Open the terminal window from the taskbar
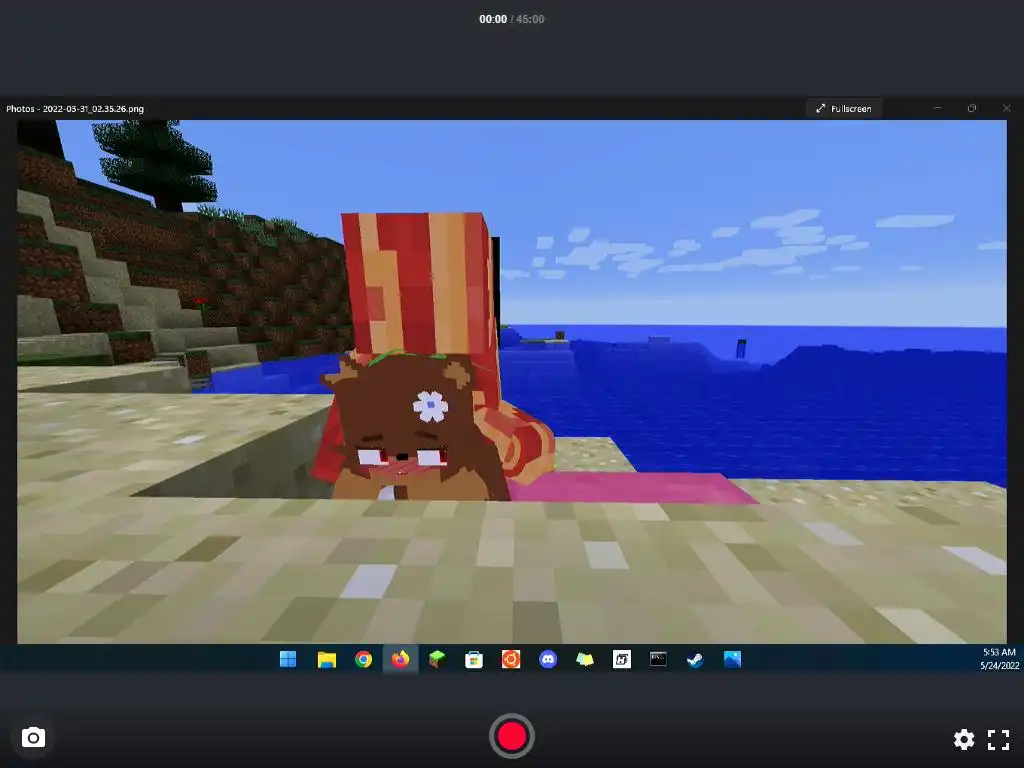This screenshot has width=1024, height=768. 658,660
